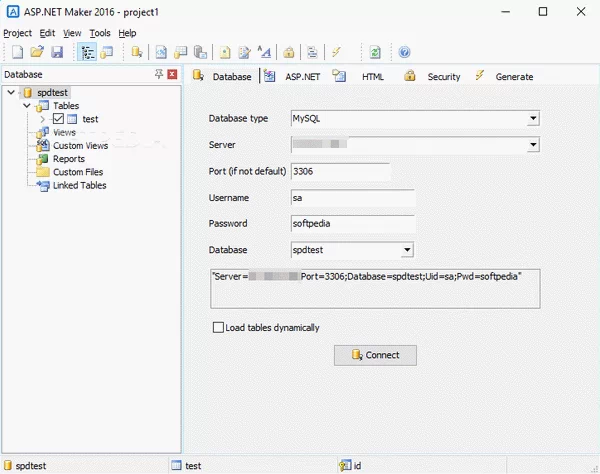Click the yellow note page toolbar icon
The image size is (600, 474).
pyautogui.click(x=225, y=52)
